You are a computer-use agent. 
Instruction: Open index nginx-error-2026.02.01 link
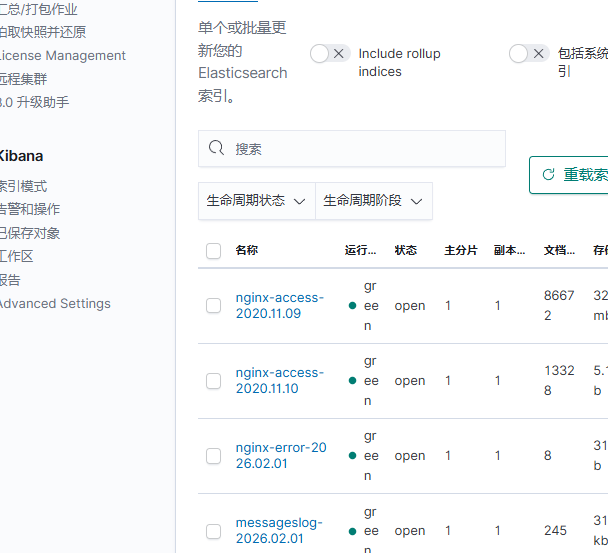[x=281, y=456]
